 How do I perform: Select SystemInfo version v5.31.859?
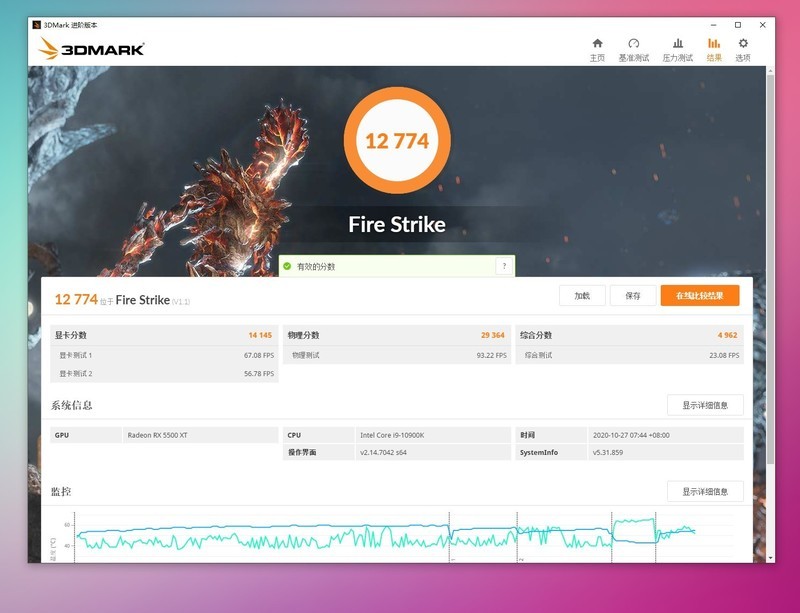tap(608, 452)
